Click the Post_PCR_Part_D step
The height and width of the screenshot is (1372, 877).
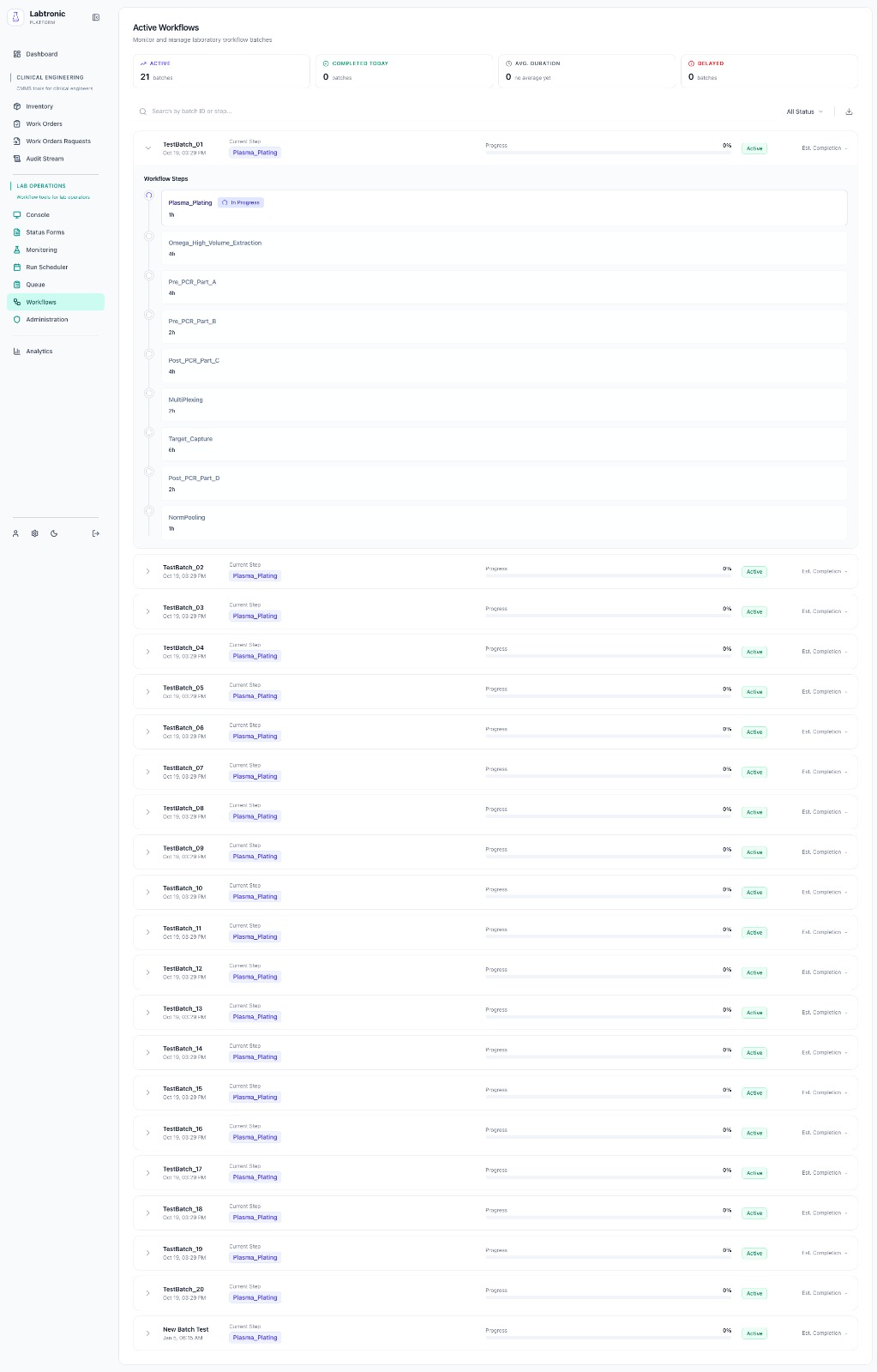504,484
